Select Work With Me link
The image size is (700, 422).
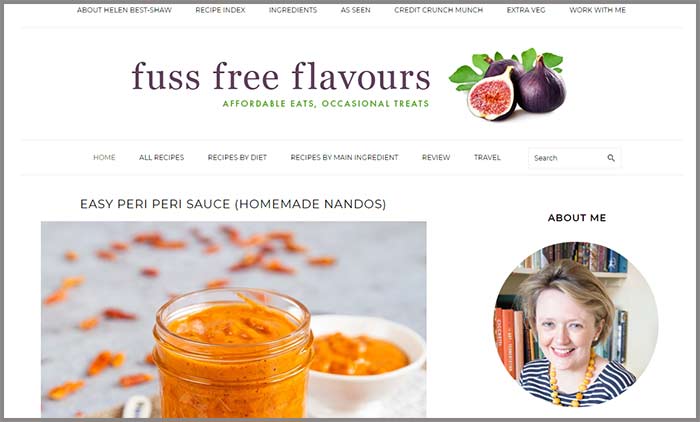click(597, 10)
